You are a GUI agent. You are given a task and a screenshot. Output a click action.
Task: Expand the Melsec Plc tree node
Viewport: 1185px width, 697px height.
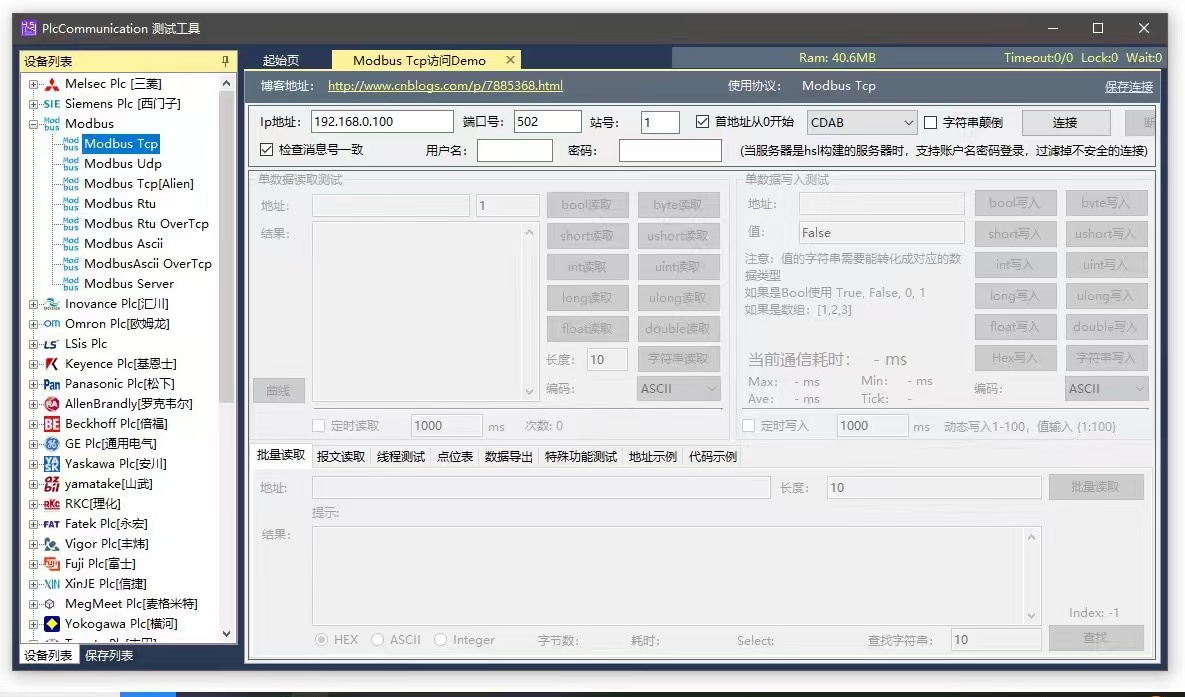[33, 84]
